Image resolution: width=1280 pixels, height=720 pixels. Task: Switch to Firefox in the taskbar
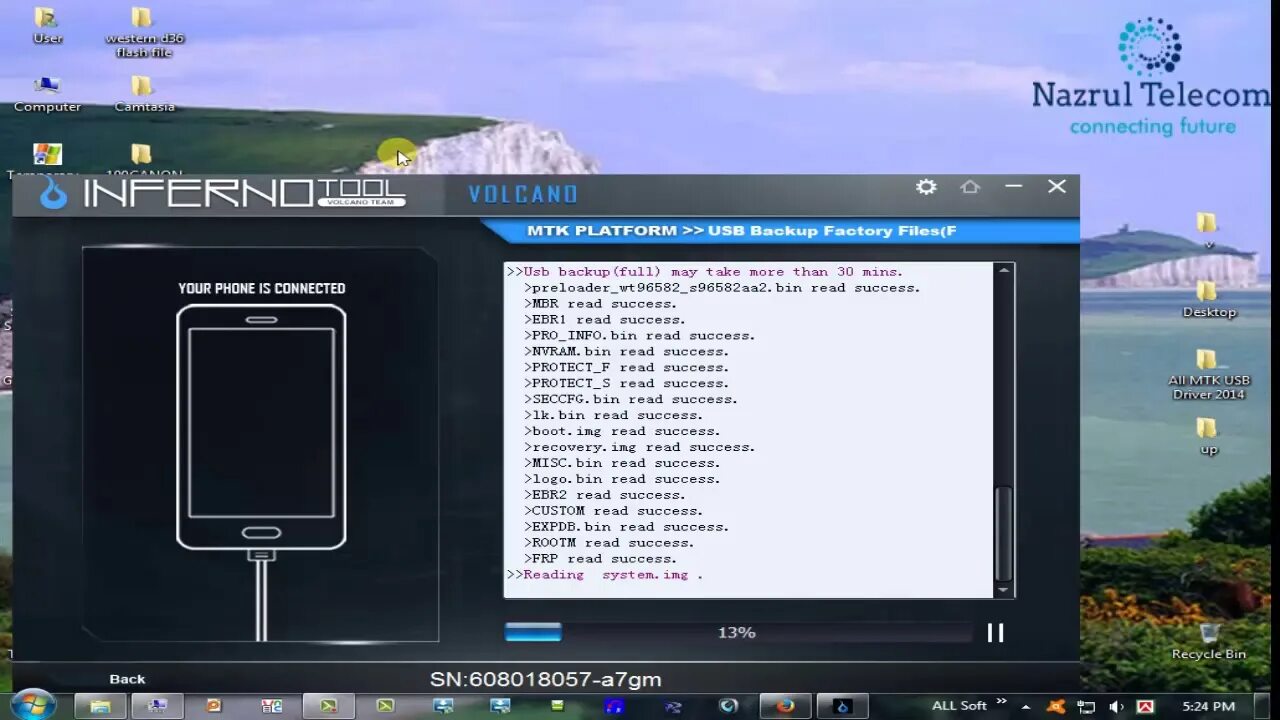click(x=785, y=706)
